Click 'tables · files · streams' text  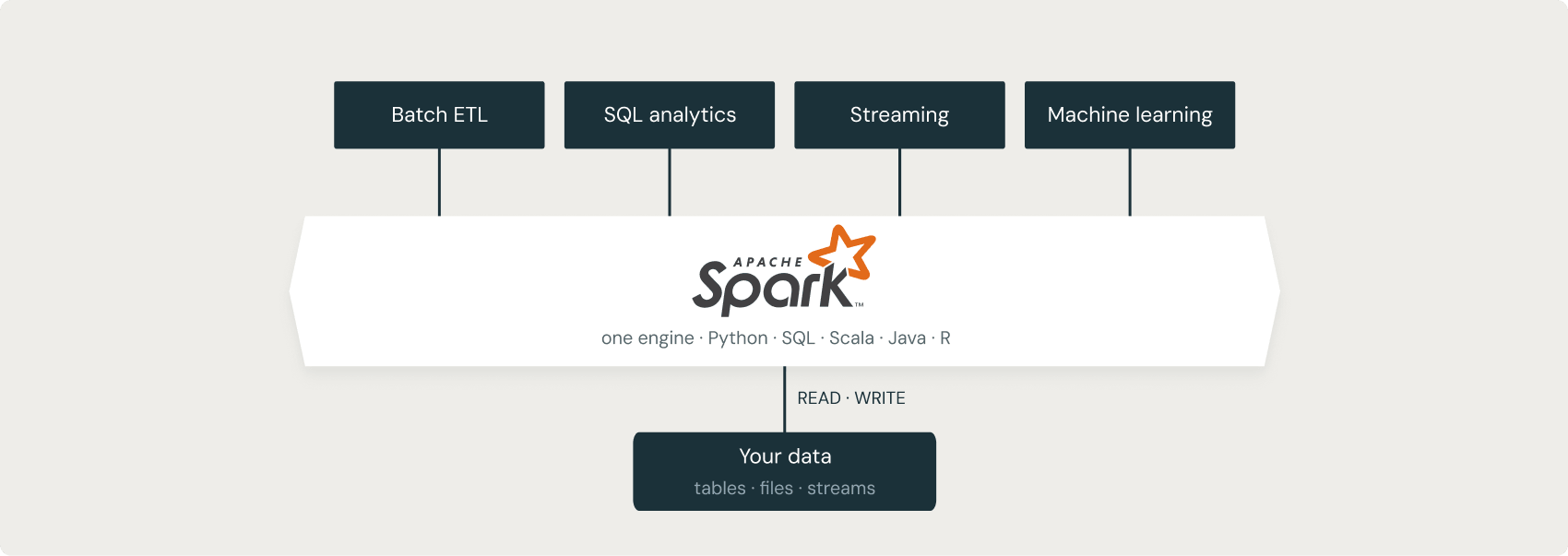click(784, 489)
